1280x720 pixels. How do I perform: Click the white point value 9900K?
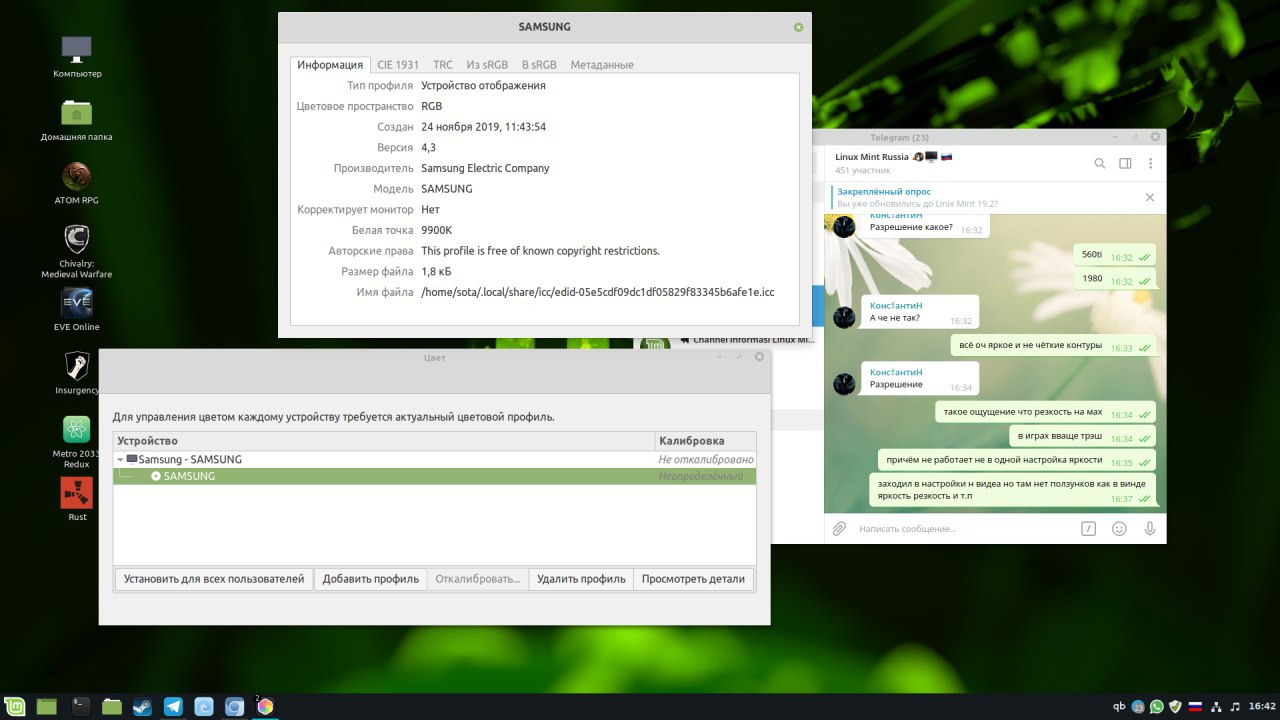pos(437,230)
